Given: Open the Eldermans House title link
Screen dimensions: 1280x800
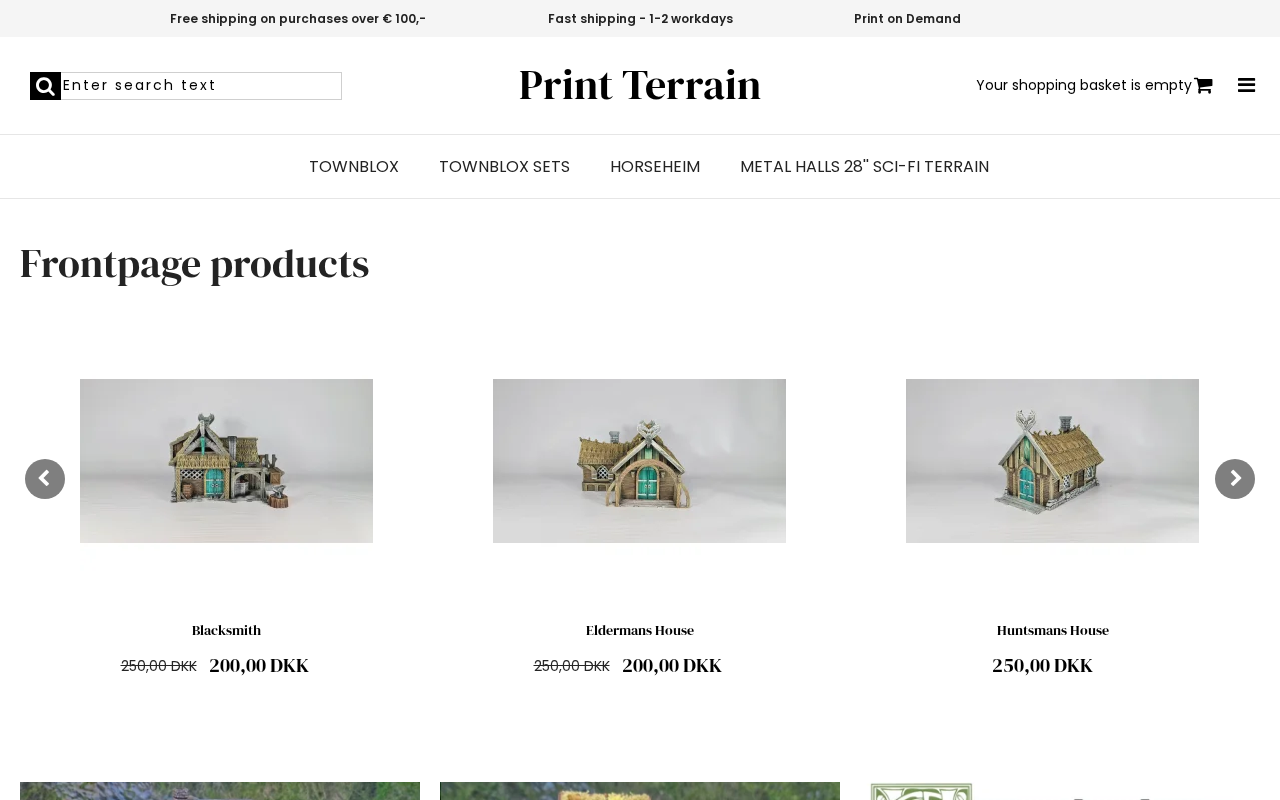Looking at the screenshot, I should [640, 631].
